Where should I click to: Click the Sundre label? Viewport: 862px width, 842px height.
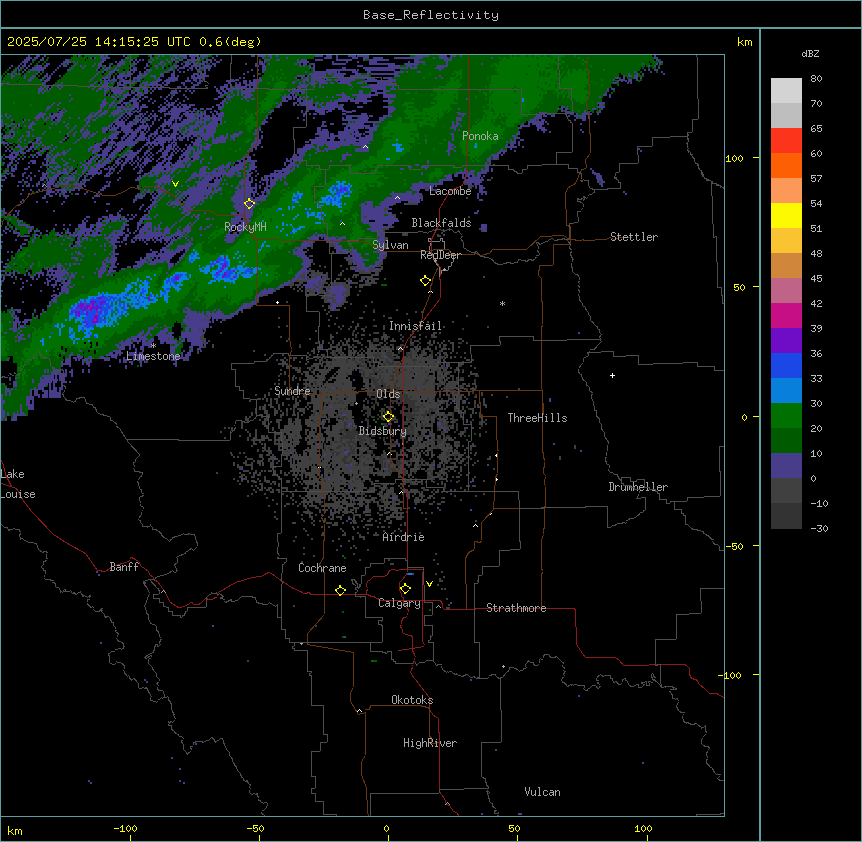pyautogui.click(x=292, y=391)
